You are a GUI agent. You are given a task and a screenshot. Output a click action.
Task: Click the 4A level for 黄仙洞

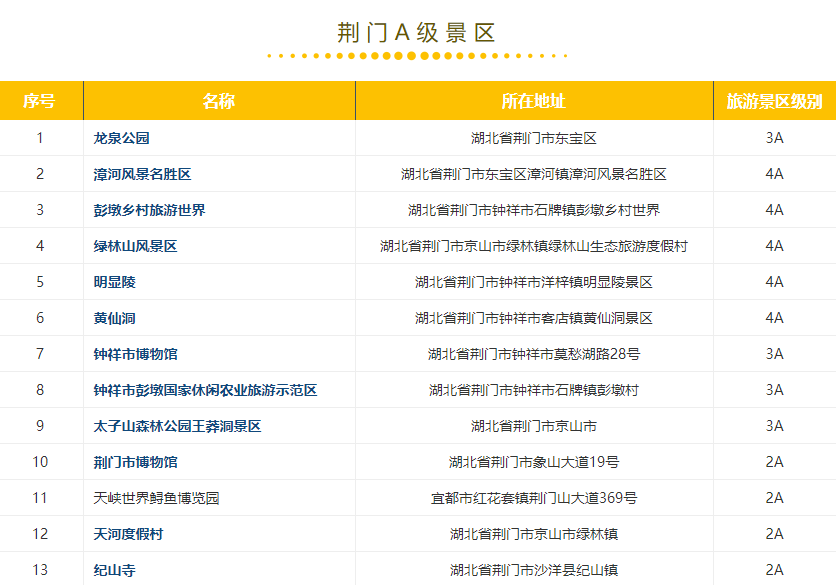(774, 318)
